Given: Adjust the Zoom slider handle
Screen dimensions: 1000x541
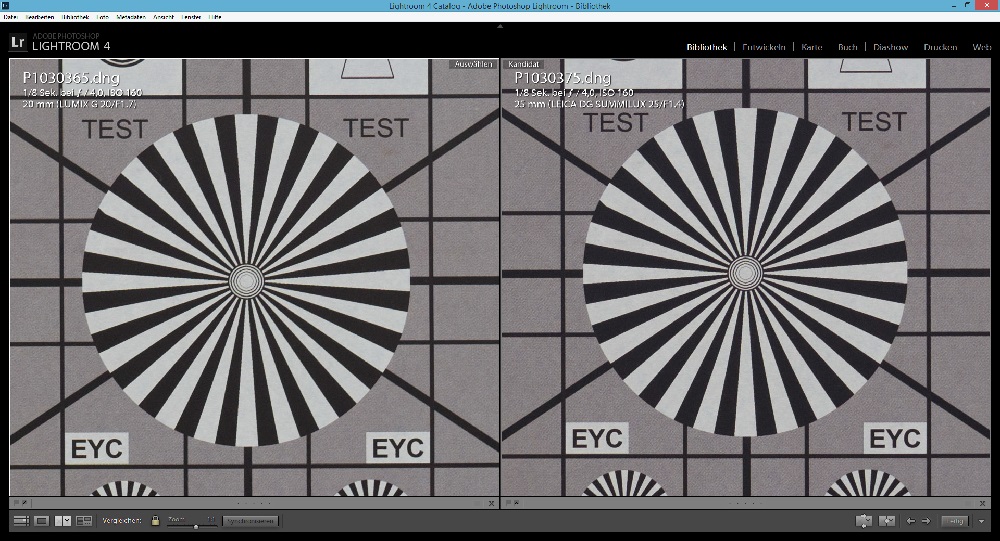Looking at the screenshot, I should tap(195, 525).
